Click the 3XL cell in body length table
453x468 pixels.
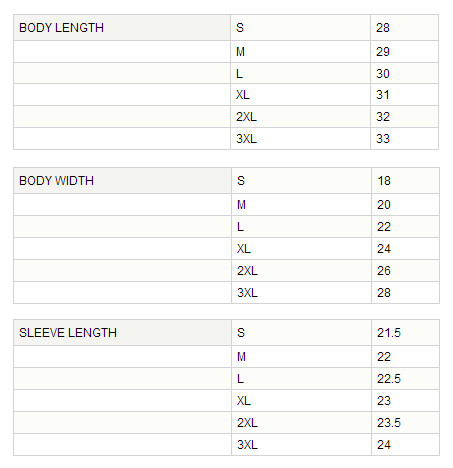coord(300,139)
